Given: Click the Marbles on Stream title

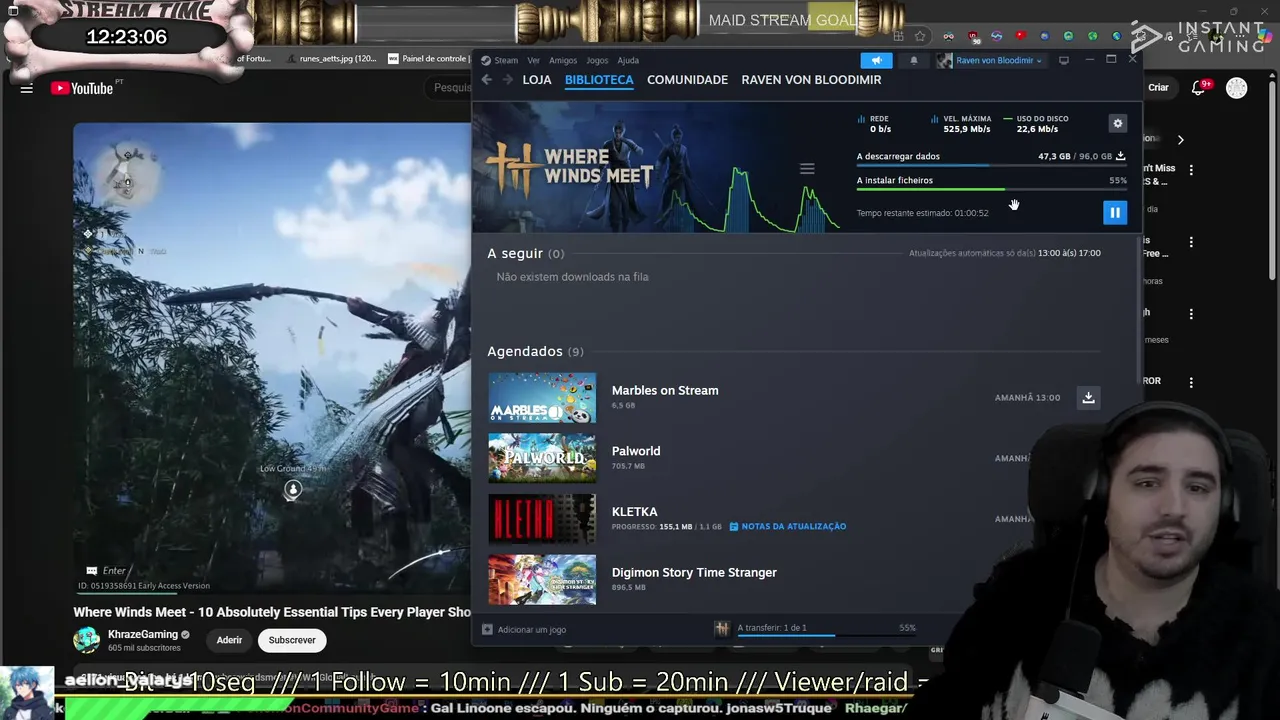Looking at the screenshot, I should [x=665, y=390].
